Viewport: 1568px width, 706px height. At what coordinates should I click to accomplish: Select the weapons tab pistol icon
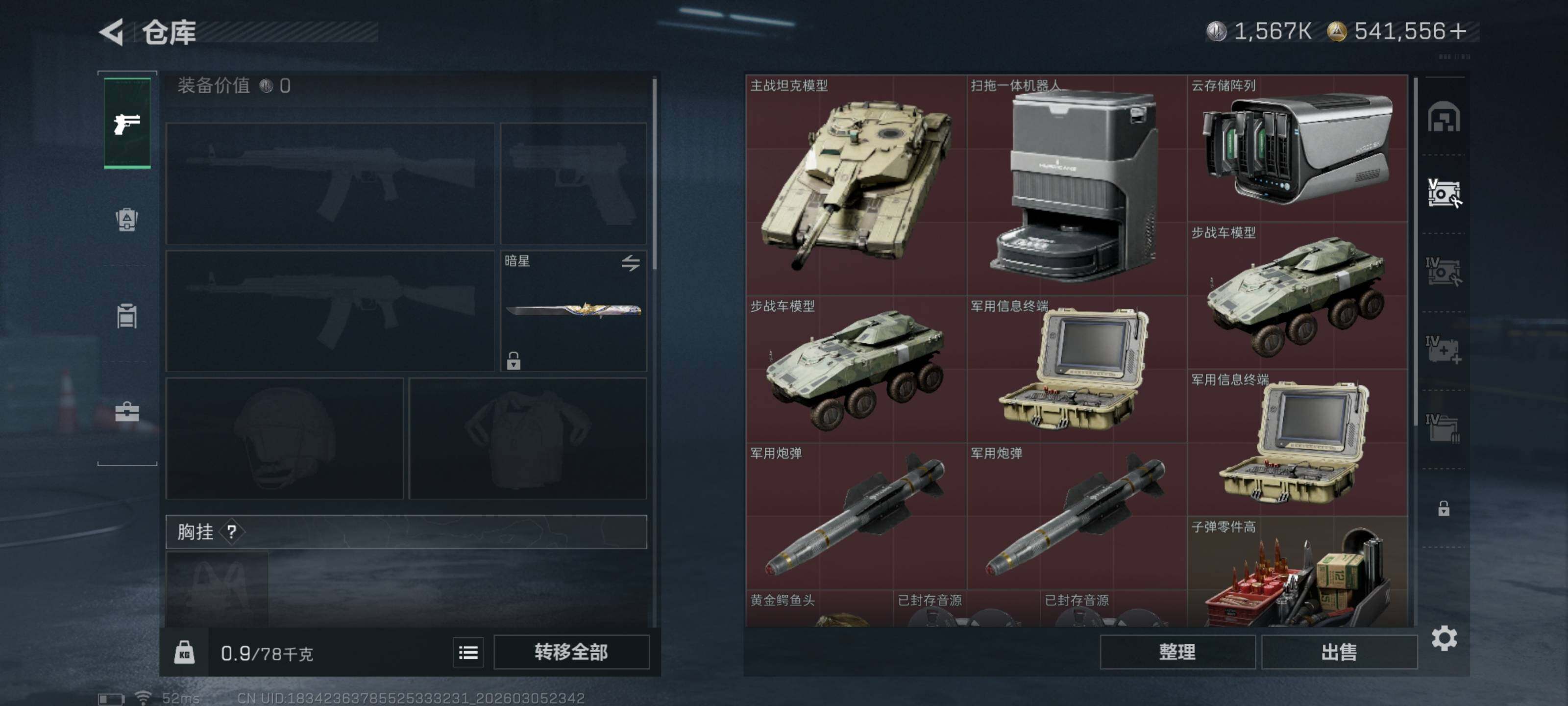click(127, 123)
